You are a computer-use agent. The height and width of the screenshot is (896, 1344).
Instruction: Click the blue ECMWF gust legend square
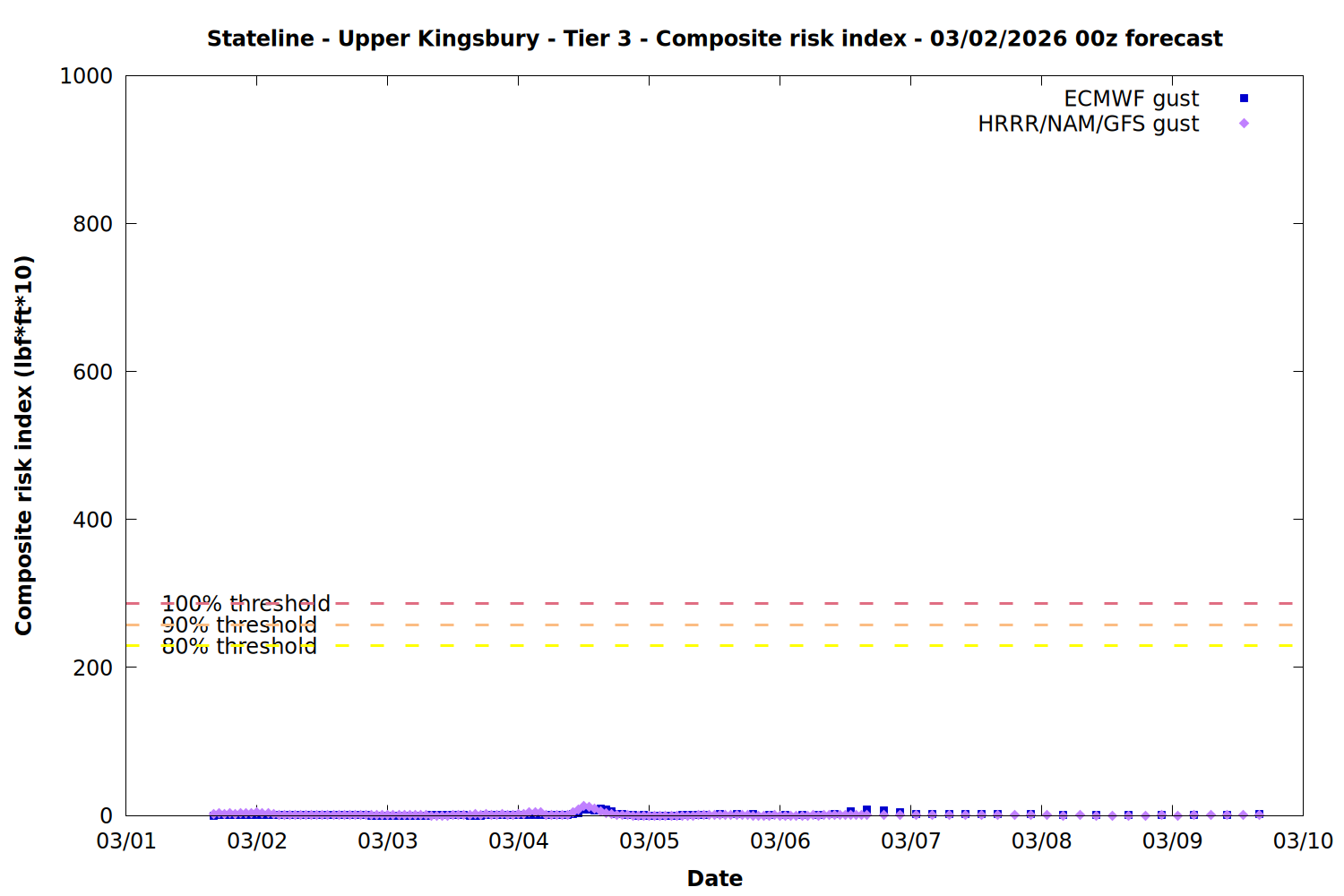1244,99
